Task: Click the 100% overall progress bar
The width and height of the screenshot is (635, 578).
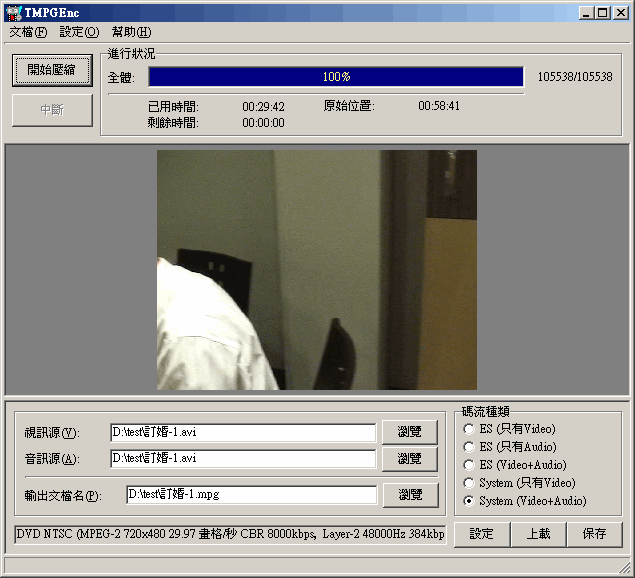Action: (x=336, y=77)
